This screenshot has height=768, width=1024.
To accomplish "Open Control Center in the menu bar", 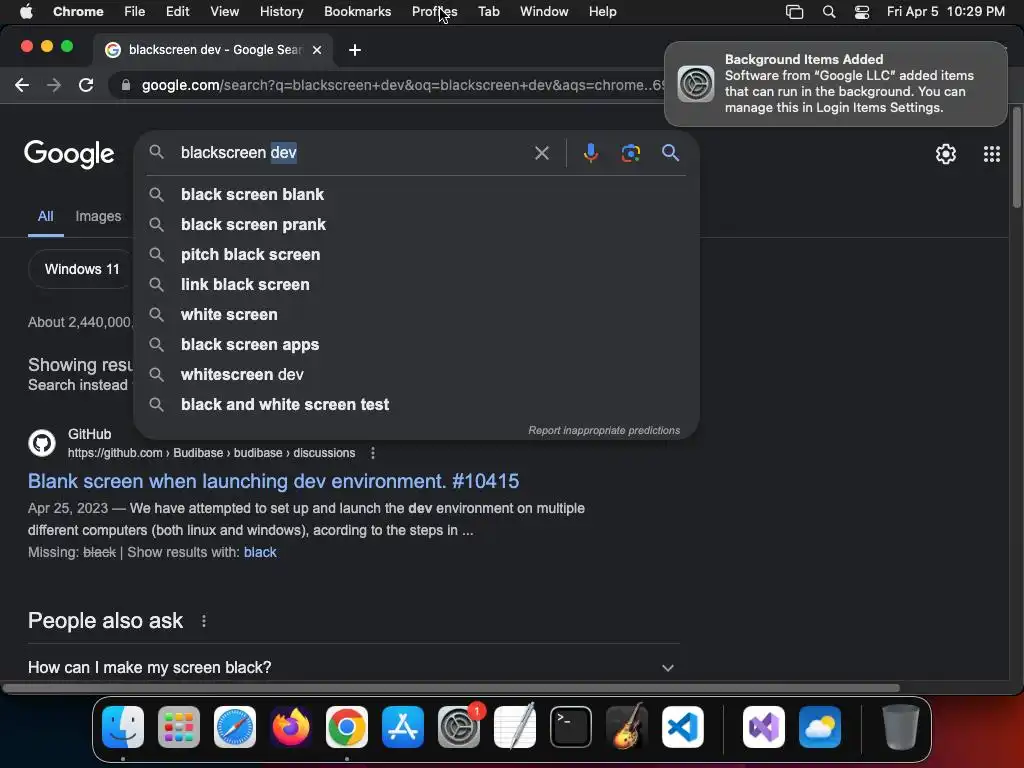I will click(x=862, y=12).
